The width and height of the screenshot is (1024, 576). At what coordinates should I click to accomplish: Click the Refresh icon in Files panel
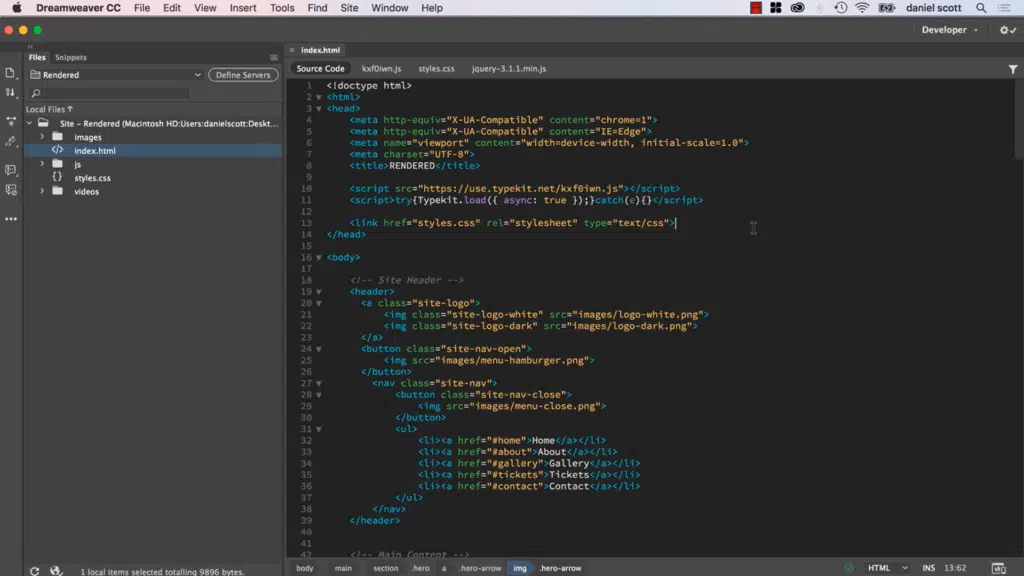[x=35, y=571]
